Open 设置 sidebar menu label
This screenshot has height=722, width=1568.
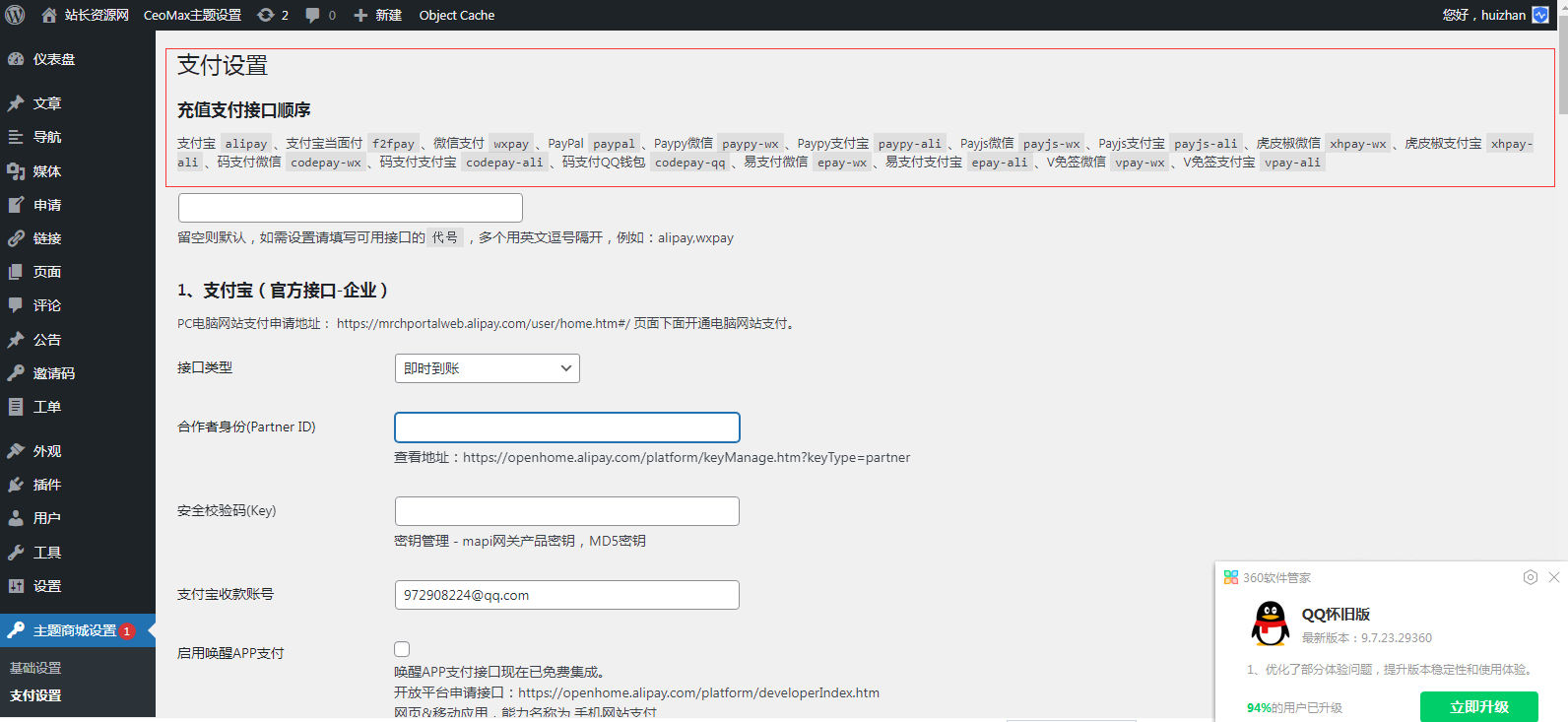pyautogui.click(x=47, y=586)
